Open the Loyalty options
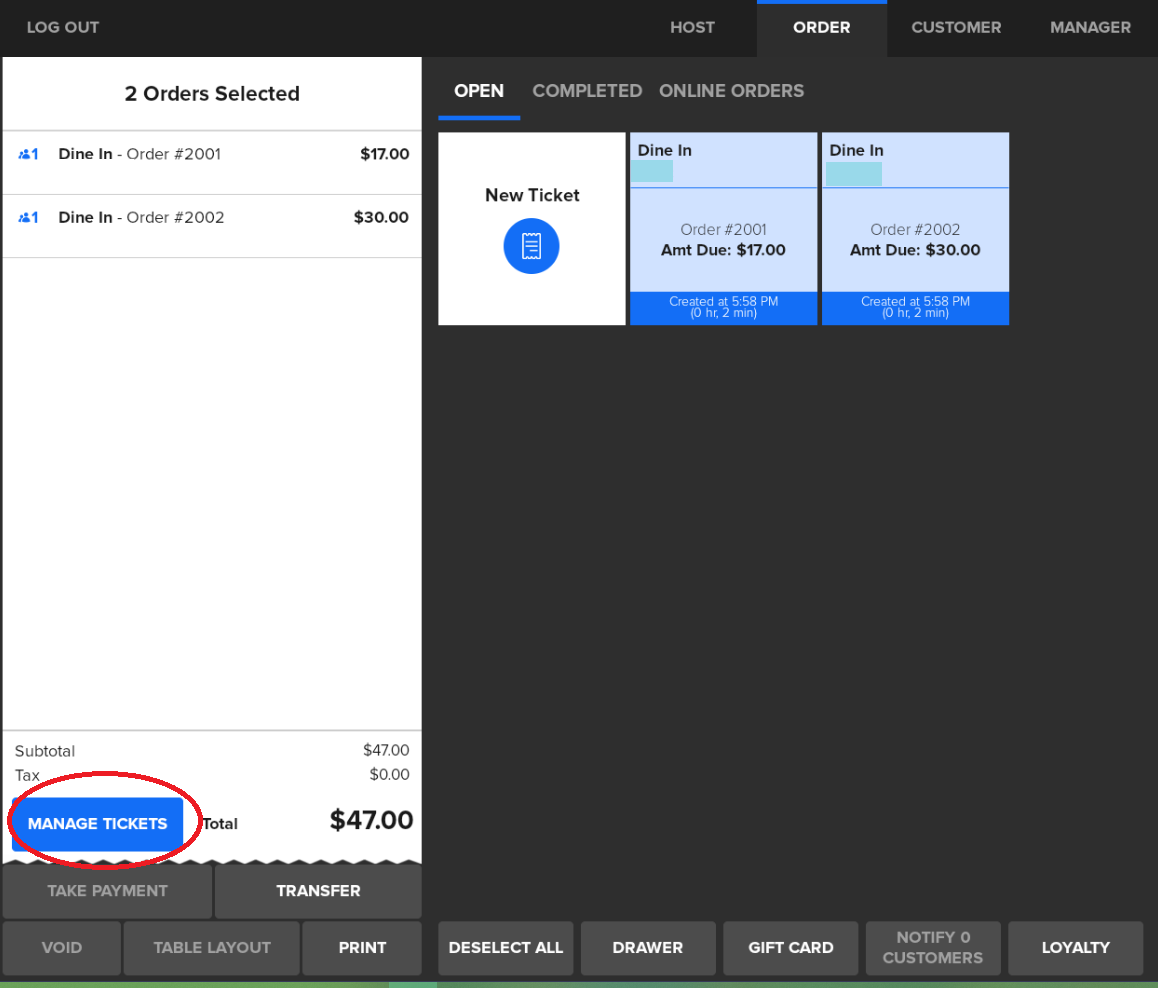The width and height of the screenshot is (1158, 988). click(1075, 948)
